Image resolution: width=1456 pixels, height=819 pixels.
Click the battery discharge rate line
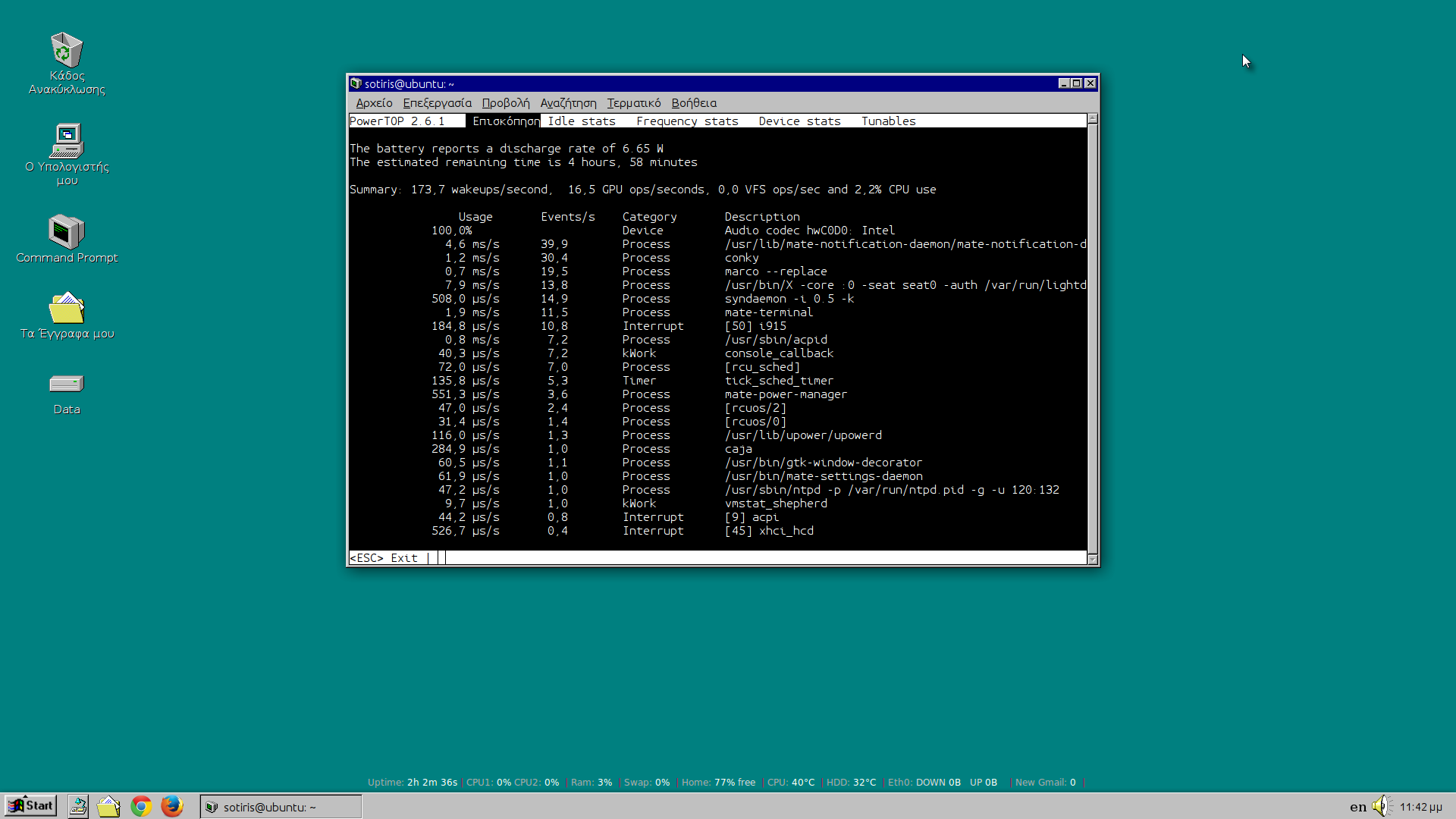(507, 149)
